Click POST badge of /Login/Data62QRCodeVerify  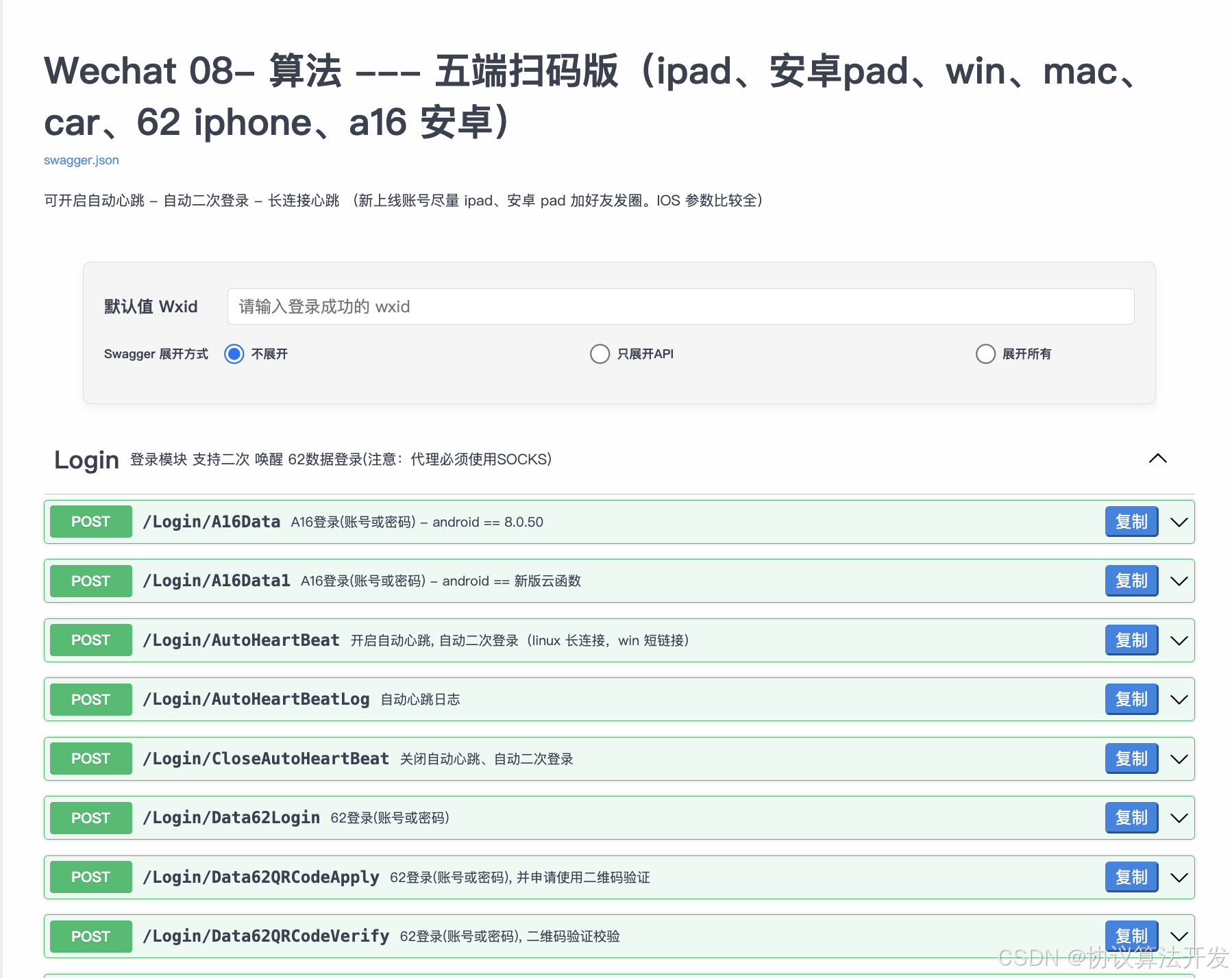tap(90, 936)
